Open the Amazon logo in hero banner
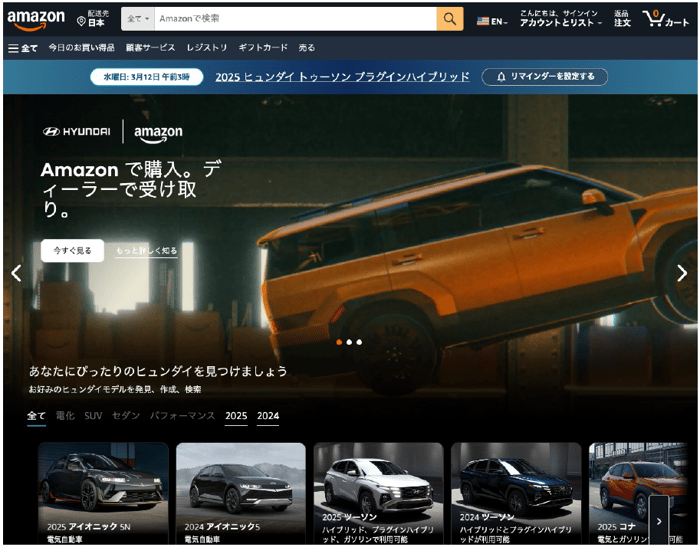Screen dimensions: 700x547 tap(158, 134)
